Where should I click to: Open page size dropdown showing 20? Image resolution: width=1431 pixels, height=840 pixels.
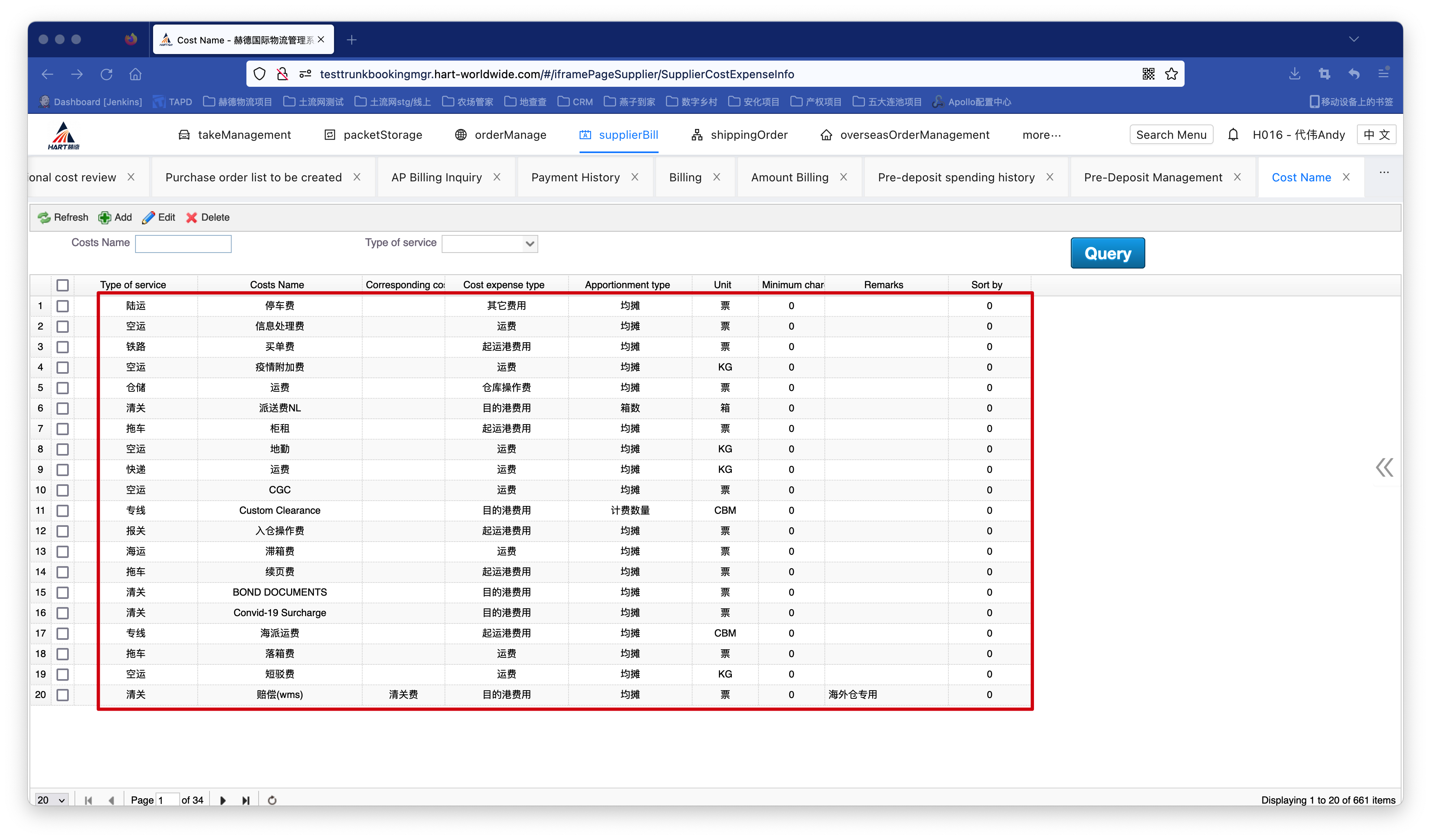[x=51, y=799]
